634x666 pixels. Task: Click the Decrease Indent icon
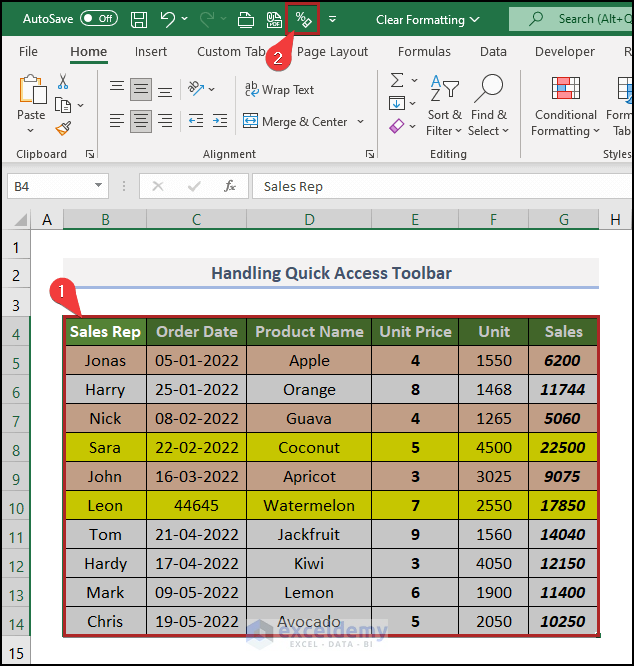click(x=196, y=121)
